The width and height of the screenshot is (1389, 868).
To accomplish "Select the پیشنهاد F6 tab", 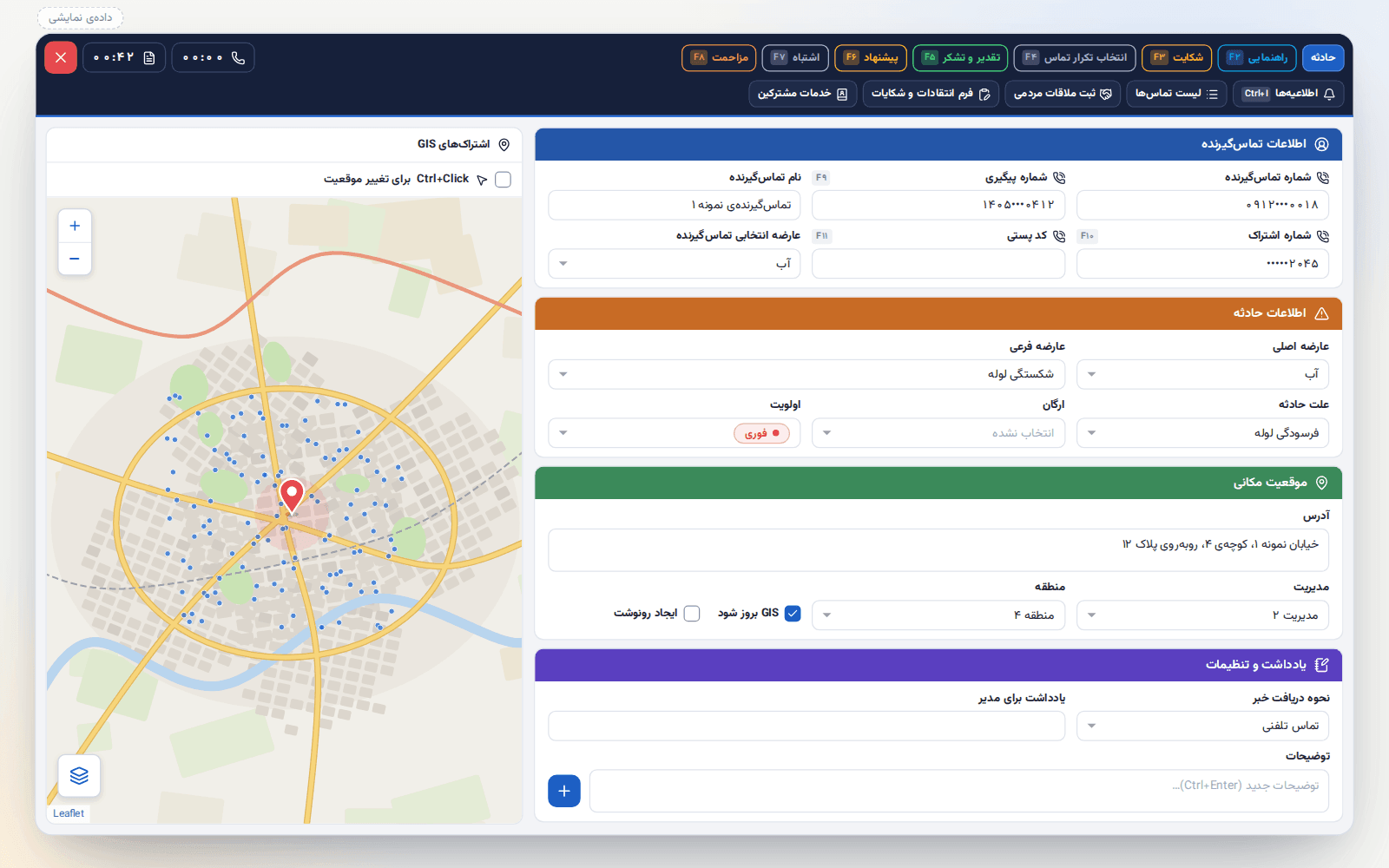I will 871,57.
